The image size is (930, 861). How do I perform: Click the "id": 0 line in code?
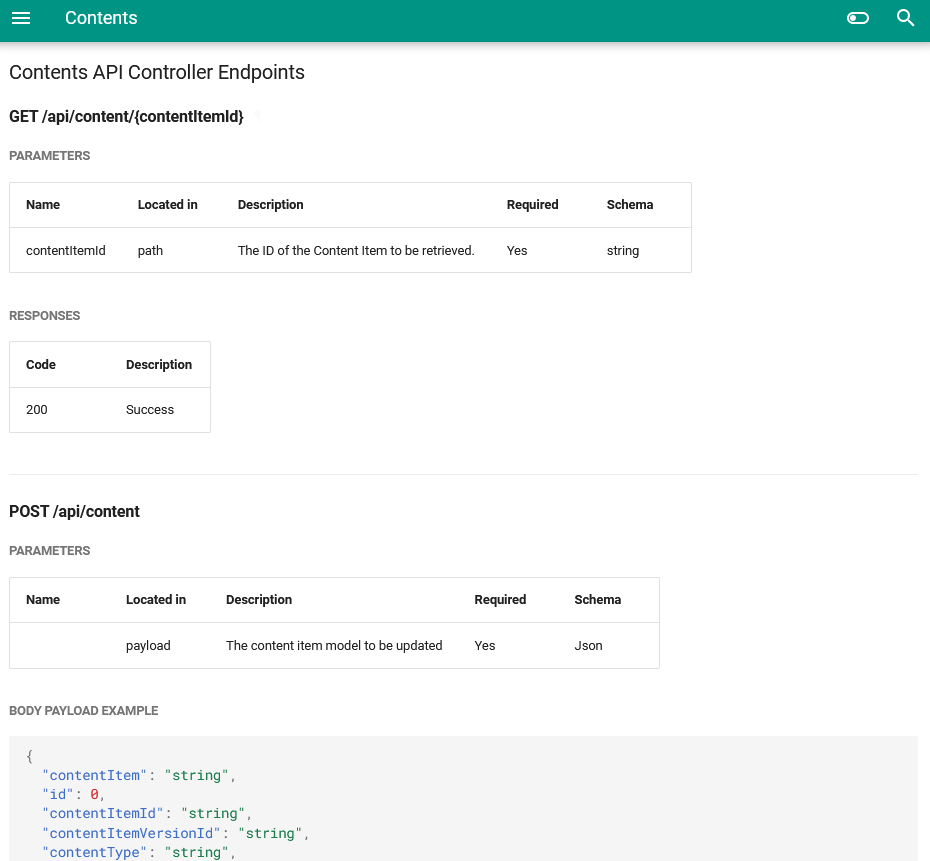pyautogui.click(x=74, y=794)
